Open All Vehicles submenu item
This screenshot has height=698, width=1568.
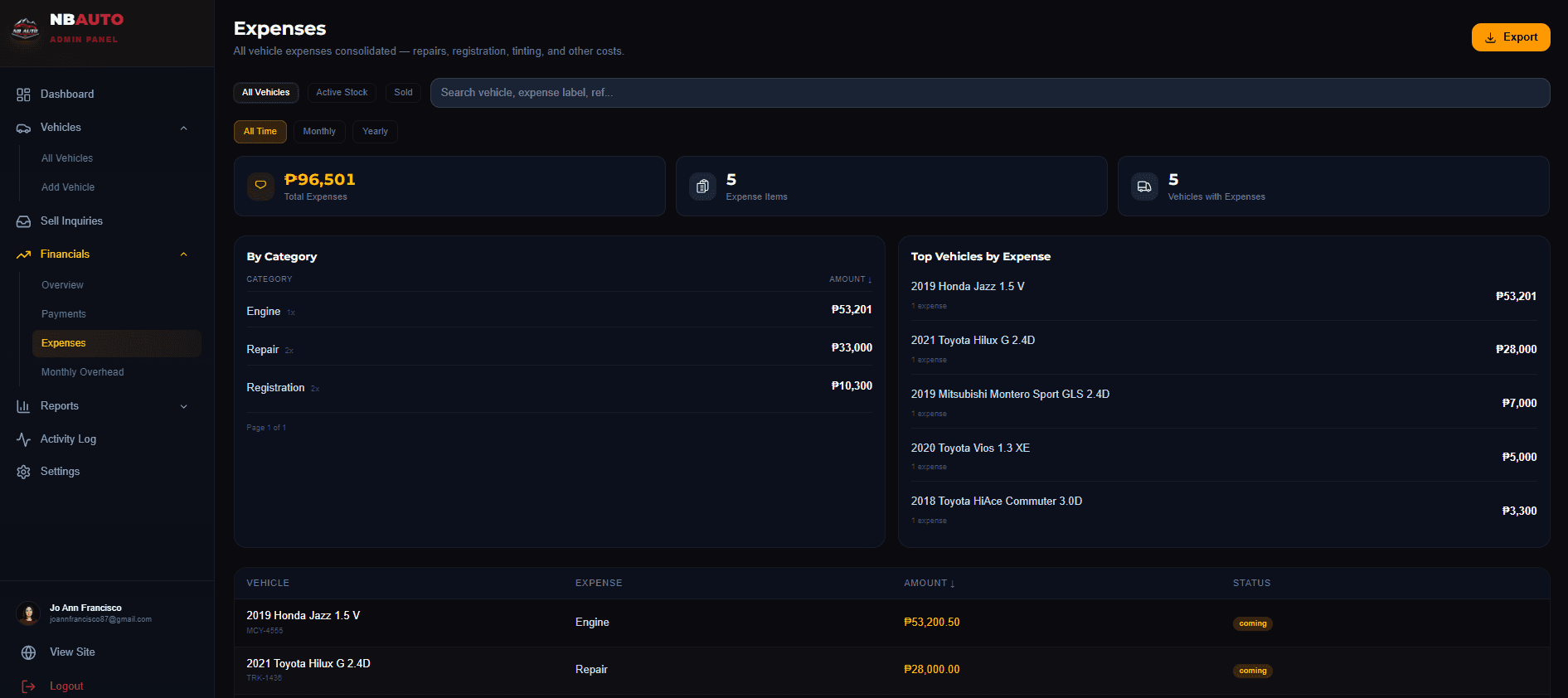[x=67, y=158]
